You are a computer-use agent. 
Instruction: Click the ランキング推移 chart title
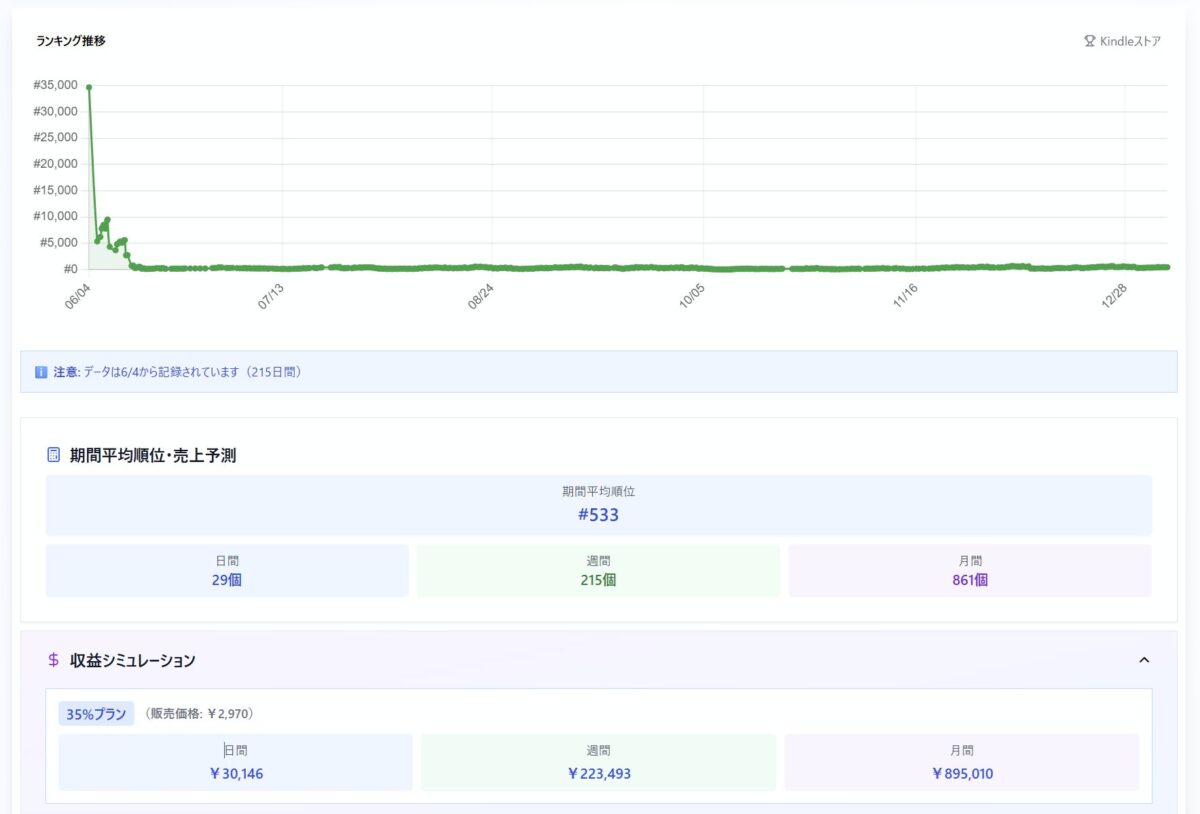click(71, 41)
